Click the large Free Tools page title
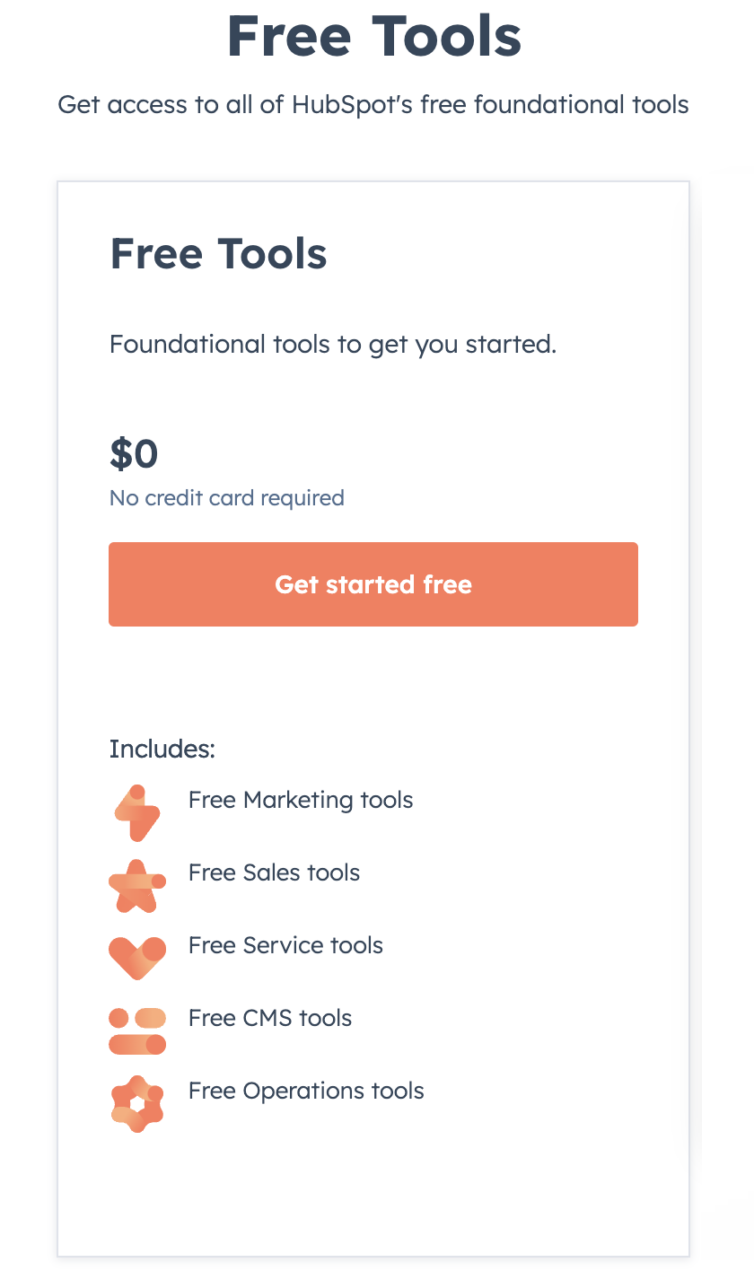The width and height of the screenshot is (754, 1280). [x=374, y=36]
